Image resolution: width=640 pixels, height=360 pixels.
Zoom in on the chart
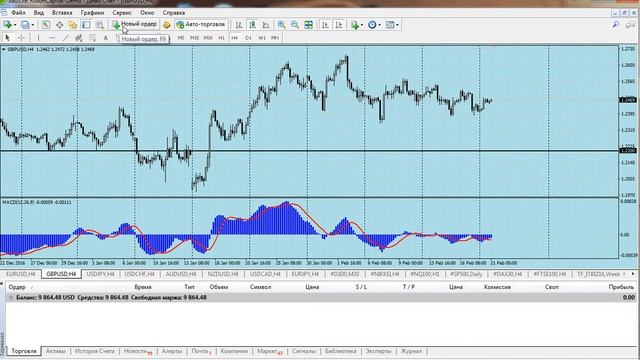pyautogui.click(x=281, y=25)
